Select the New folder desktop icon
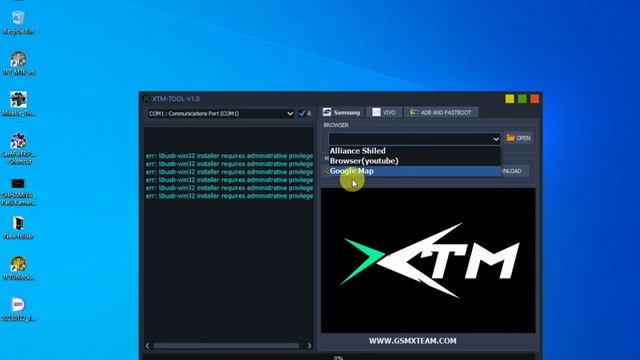The image size is (640, 360). (18, 228)
